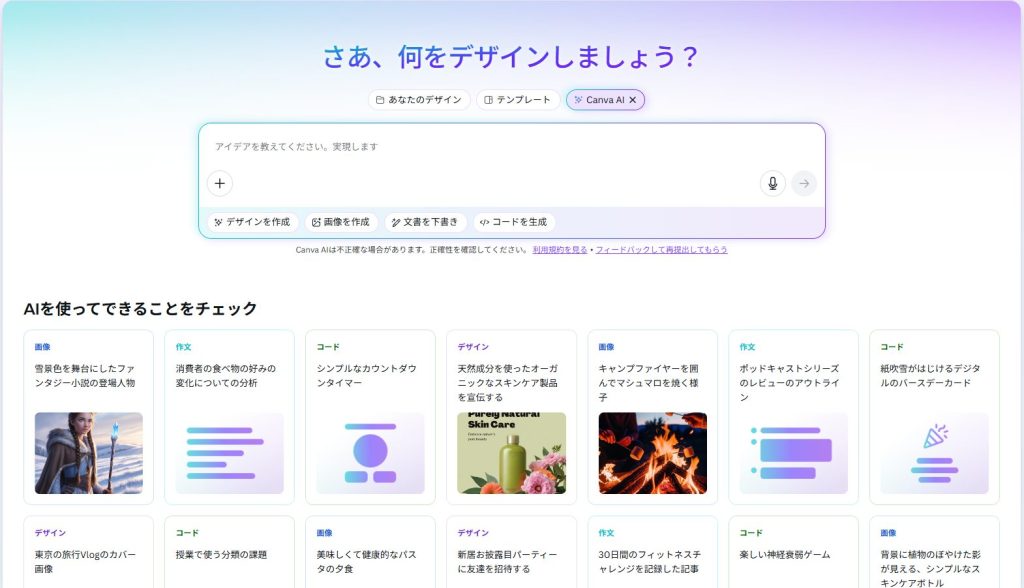The width and height of the screenshot is (1024, 588).
Task: Open 文書を下書き with the pencil icon
Action: (x=425, y=221)
